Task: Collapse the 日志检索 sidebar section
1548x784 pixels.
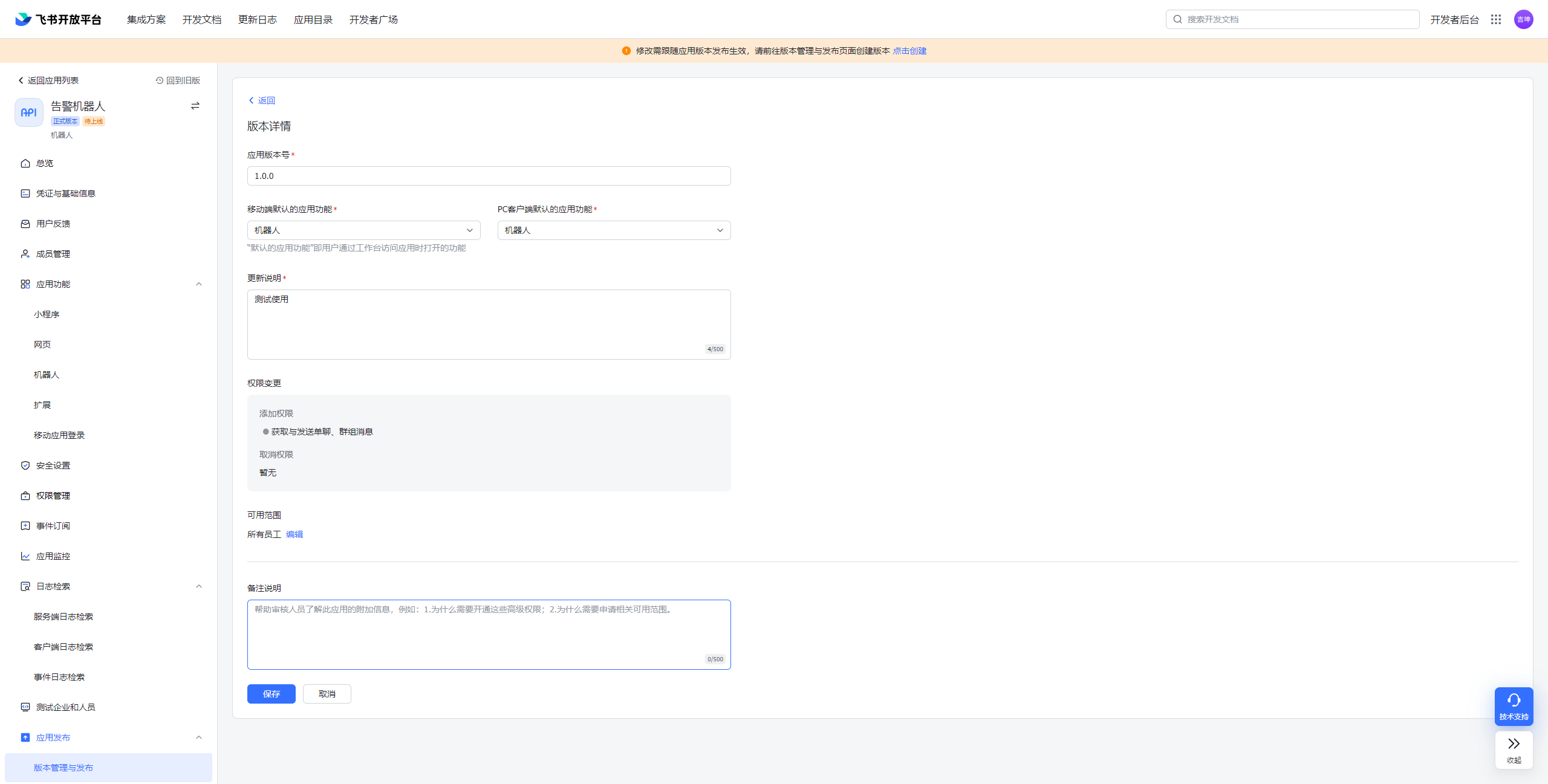Action: [x=199, y=586]
